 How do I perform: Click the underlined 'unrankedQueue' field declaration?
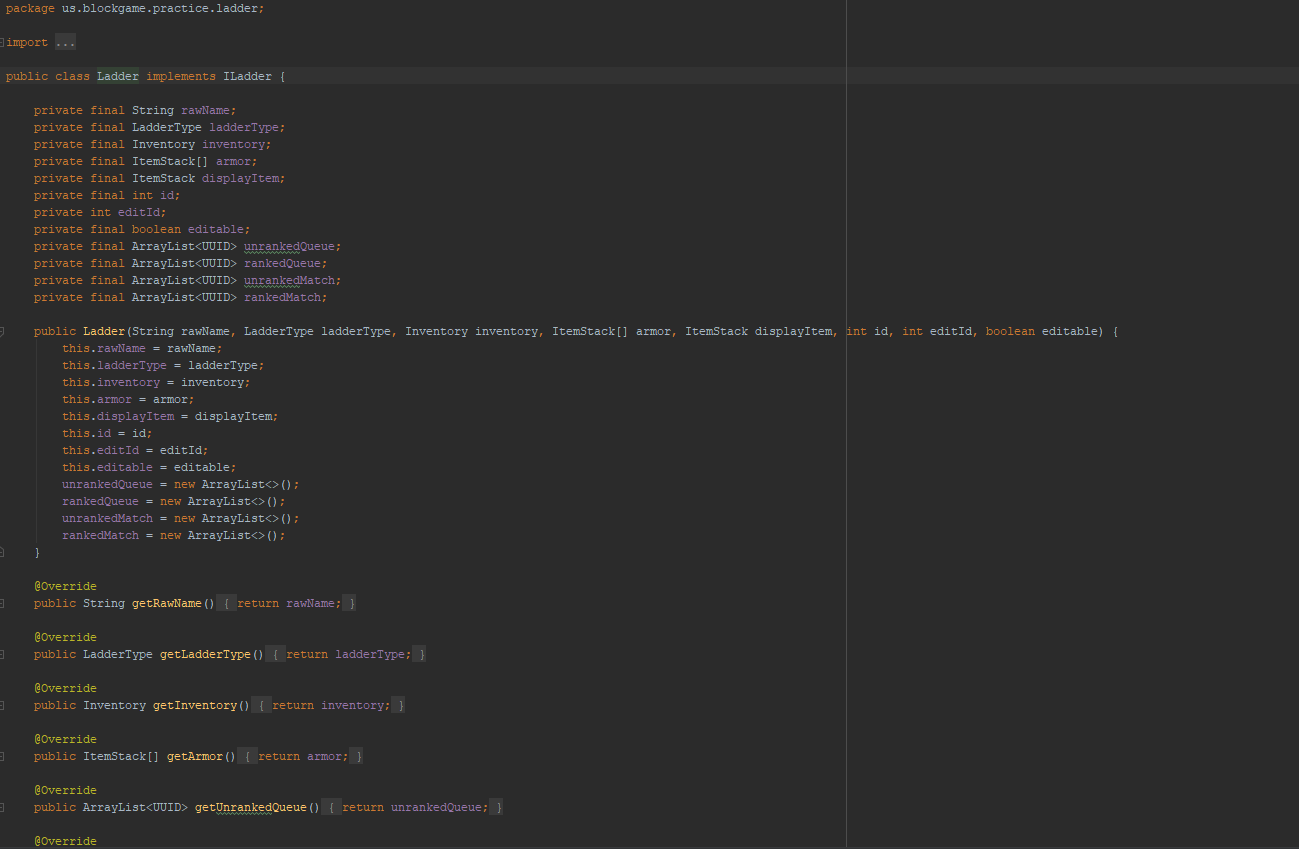point(289,246)
